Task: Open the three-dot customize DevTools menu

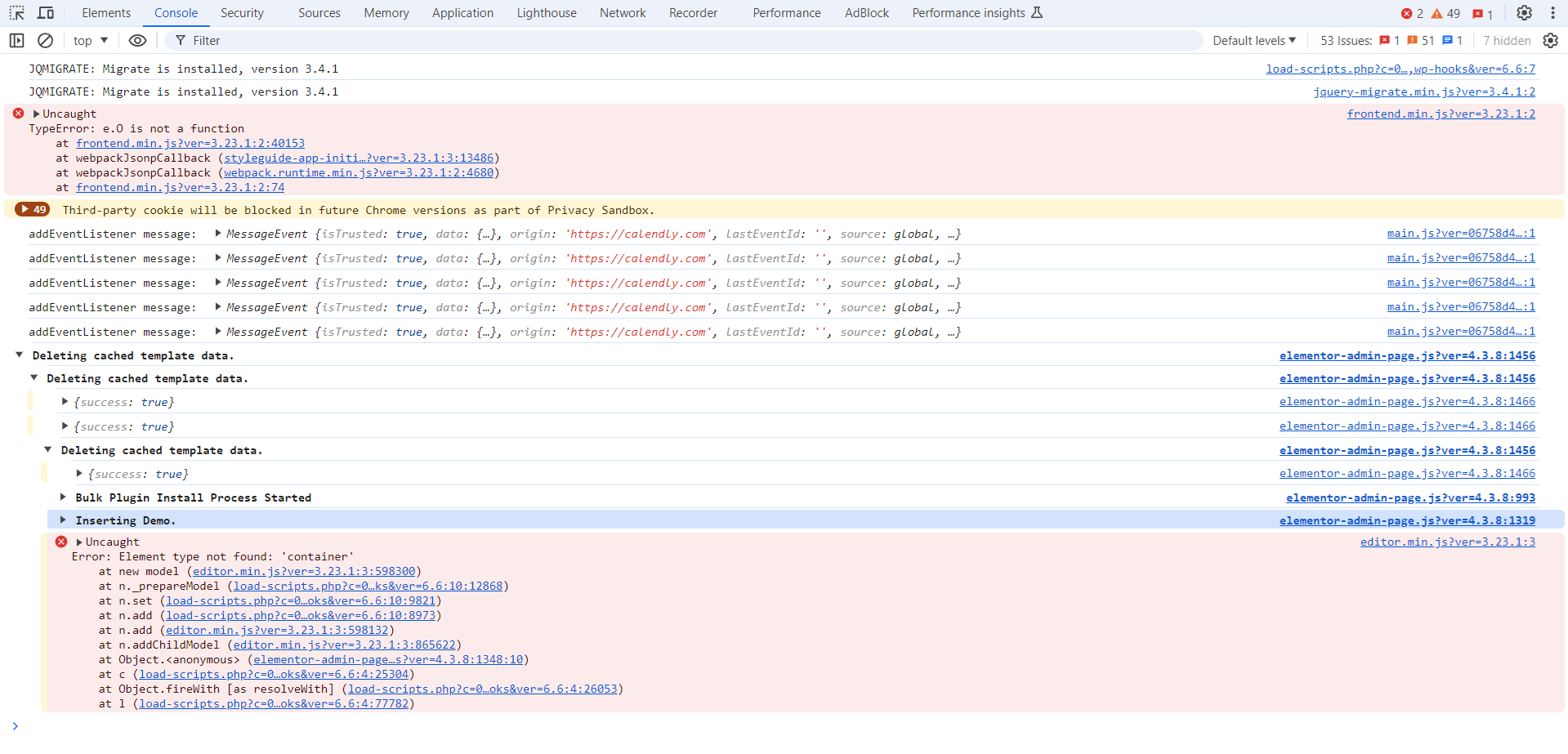Action: (x=1553, y=13)
